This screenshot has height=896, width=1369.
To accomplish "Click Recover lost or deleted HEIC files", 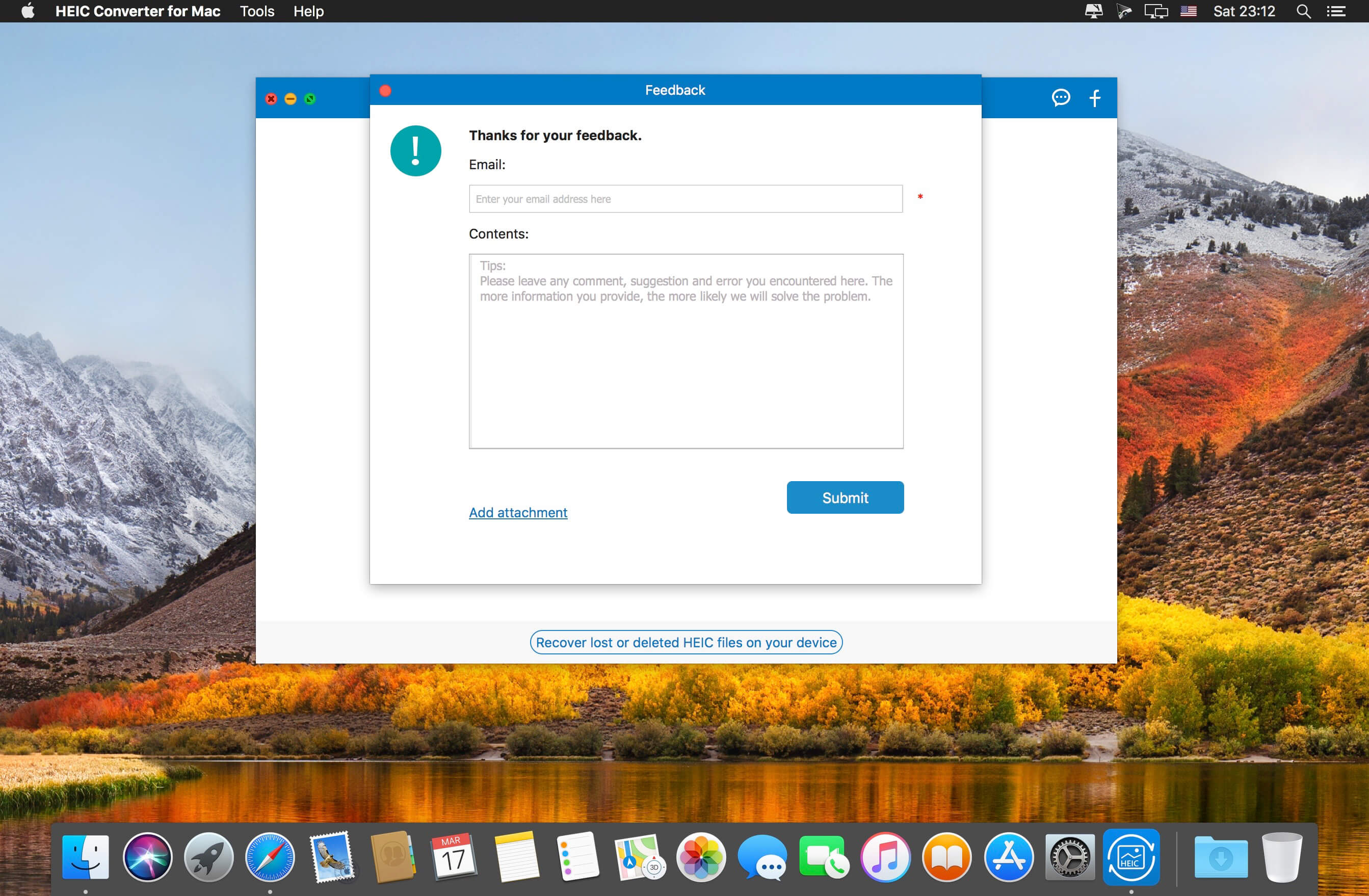I will pyautogui.click(x=685, y=642).
